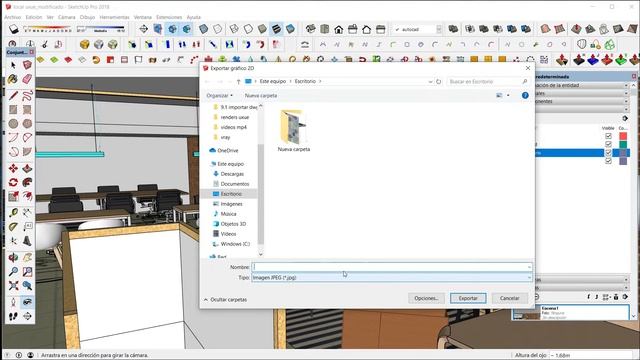The height and width of the screenshot is (360, 640).
Task: Select Documentos in the folder tree
Action: tap(235, 184)
